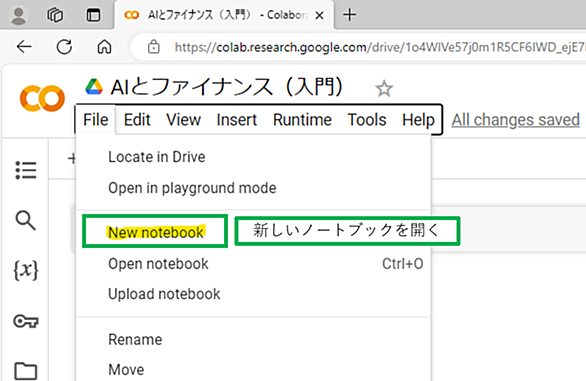Select the AIとファイナンス browser tab
This screenshot has width=586, height=381.
224,15
